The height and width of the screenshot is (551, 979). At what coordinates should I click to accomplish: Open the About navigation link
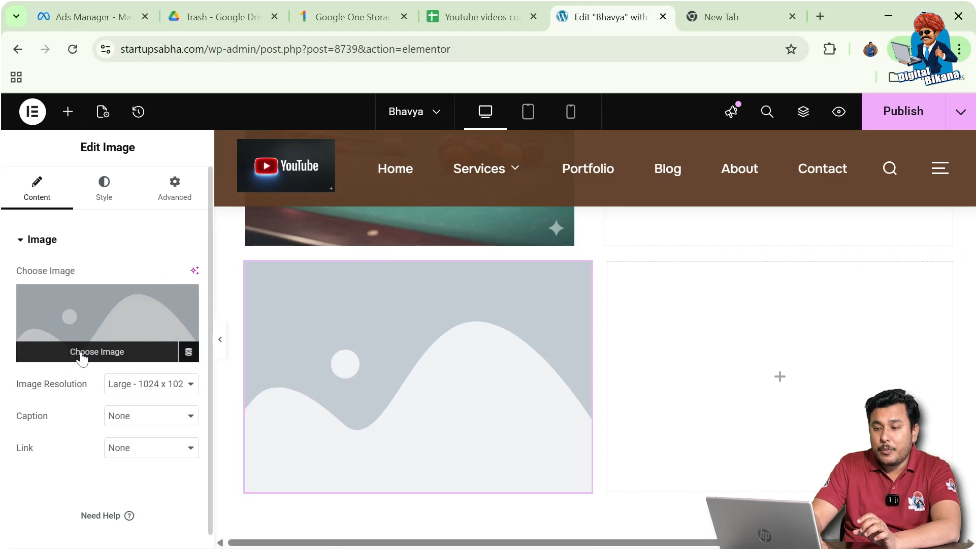739,168
